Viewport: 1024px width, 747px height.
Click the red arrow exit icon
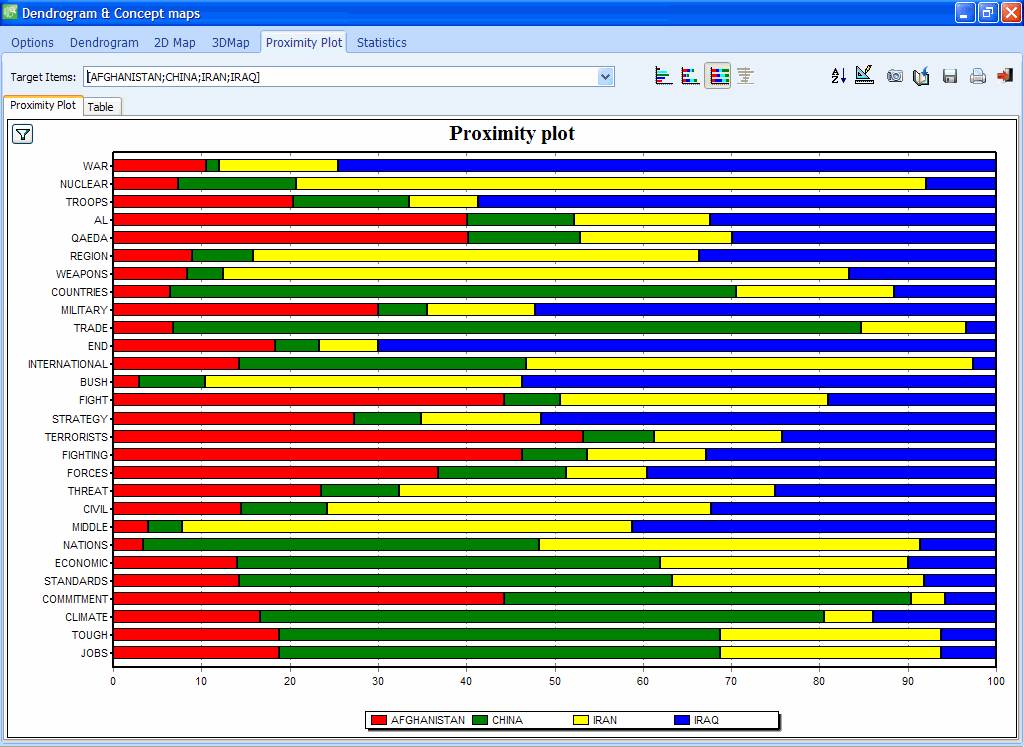click(x=1004, y=76)
